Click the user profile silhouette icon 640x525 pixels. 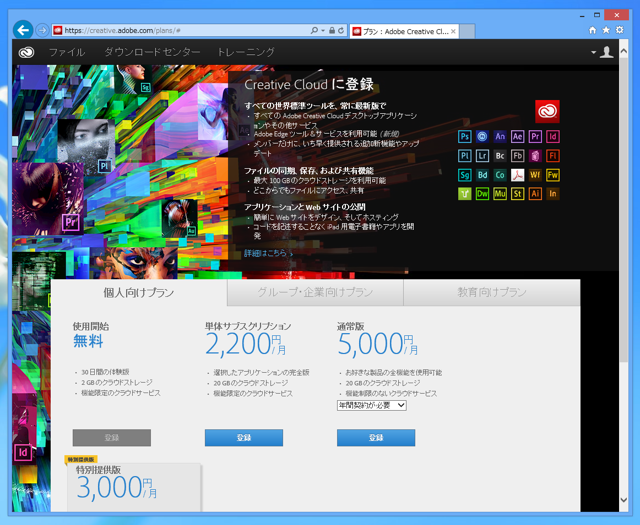[x=607, y=52]
